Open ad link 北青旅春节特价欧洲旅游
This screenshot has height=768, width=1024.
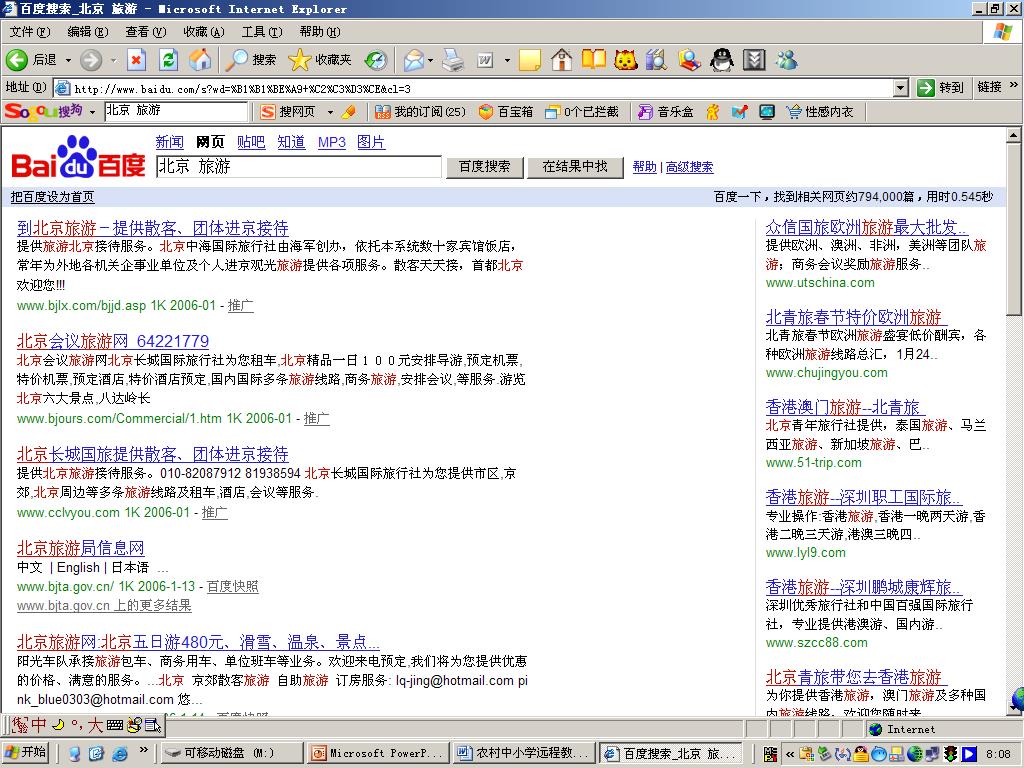click(x=854, y=317)
